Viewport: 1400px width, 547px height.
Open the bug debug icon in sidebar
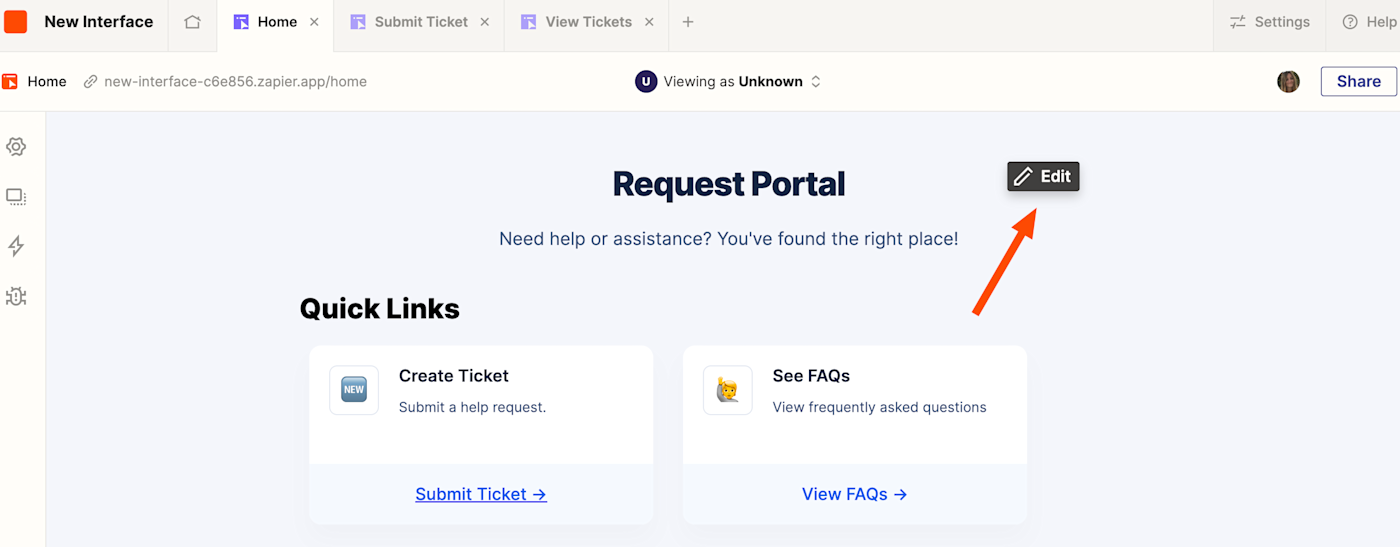click(16, 296)
